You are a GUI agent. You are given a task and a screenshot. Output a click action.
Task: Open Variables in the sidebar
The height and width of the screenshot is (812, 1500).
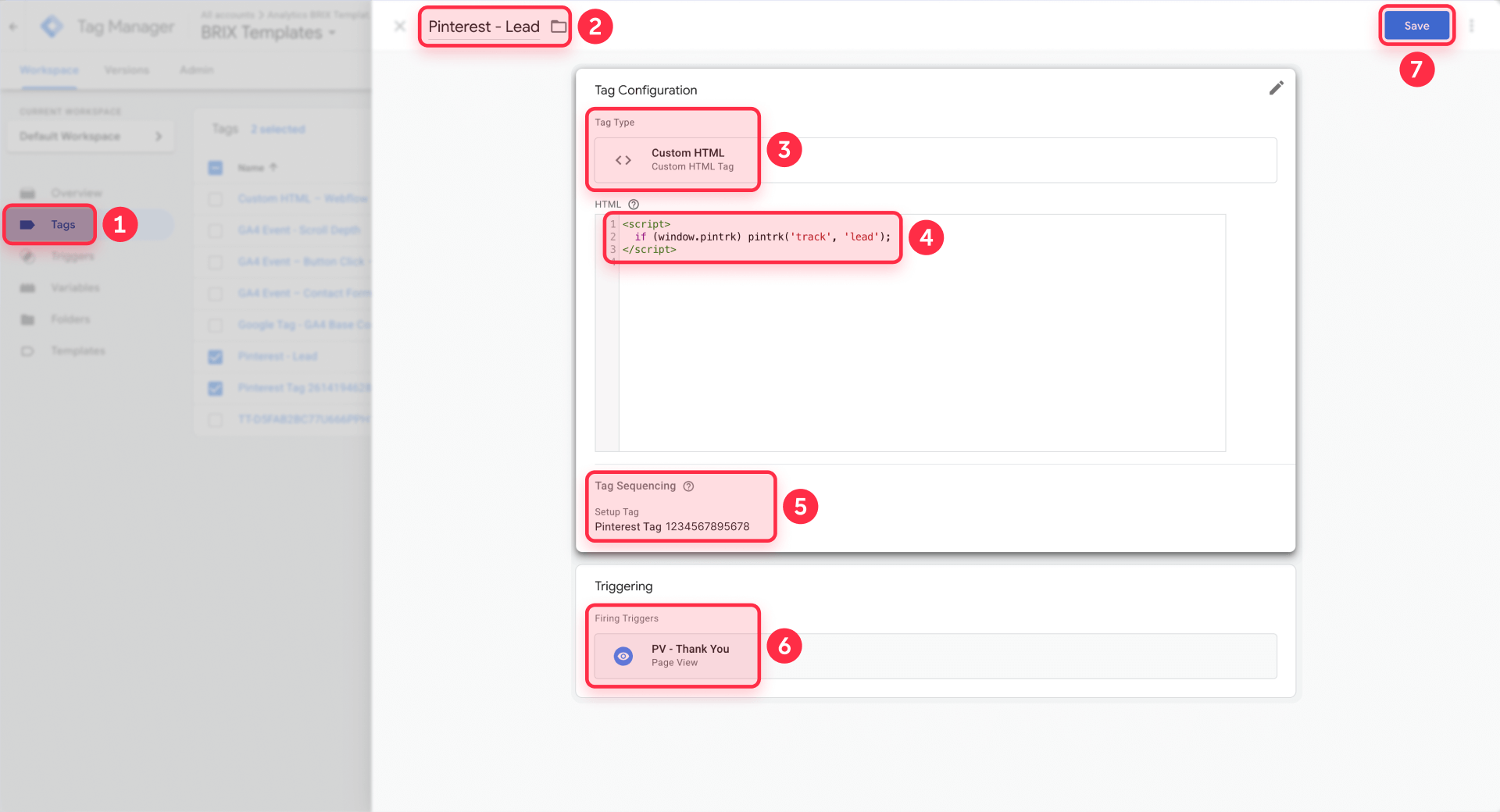(x=75, y=288)
